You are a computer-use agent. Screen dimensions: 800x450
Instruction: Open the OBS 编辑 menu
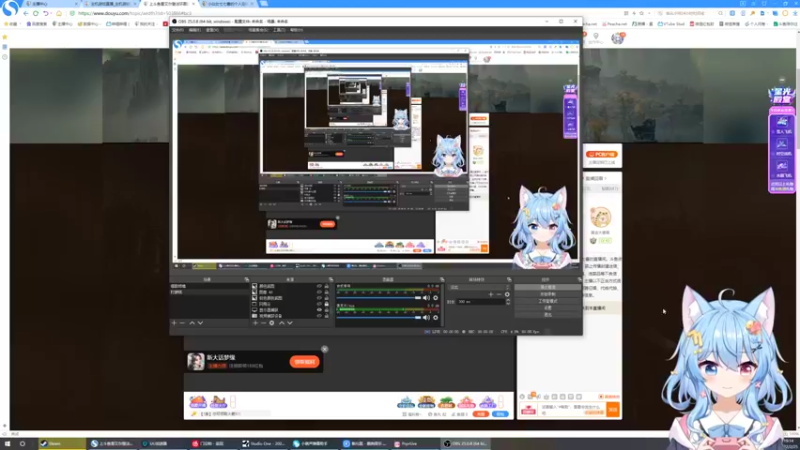tap(194, 30)
